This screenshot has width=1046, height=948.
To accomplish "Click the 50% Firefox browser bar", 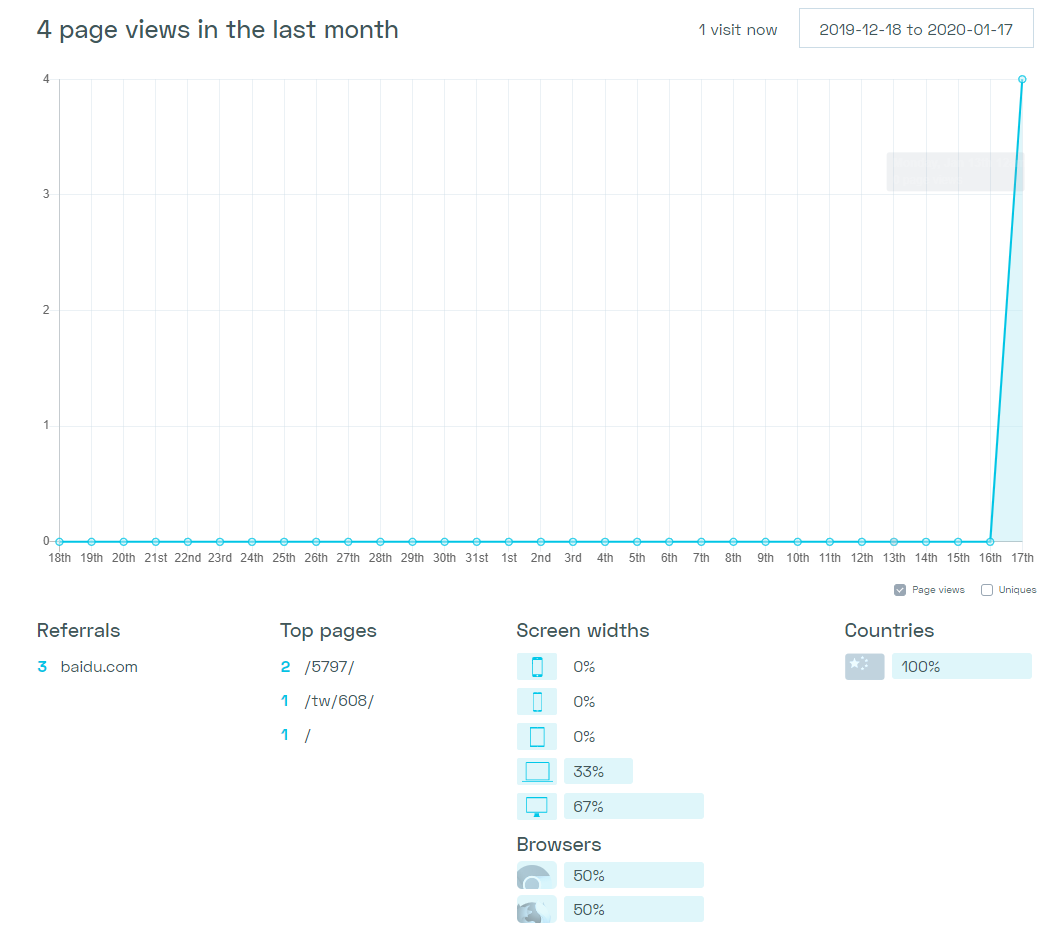I will click(634, 909).
